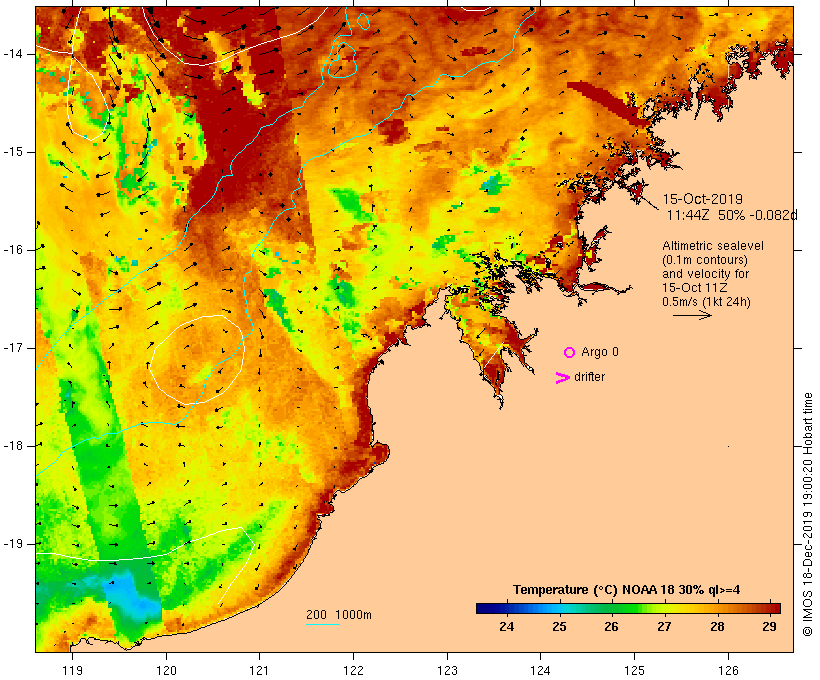
Task: Click the IMOS copyright timestamp text
Action: [807, 515]
